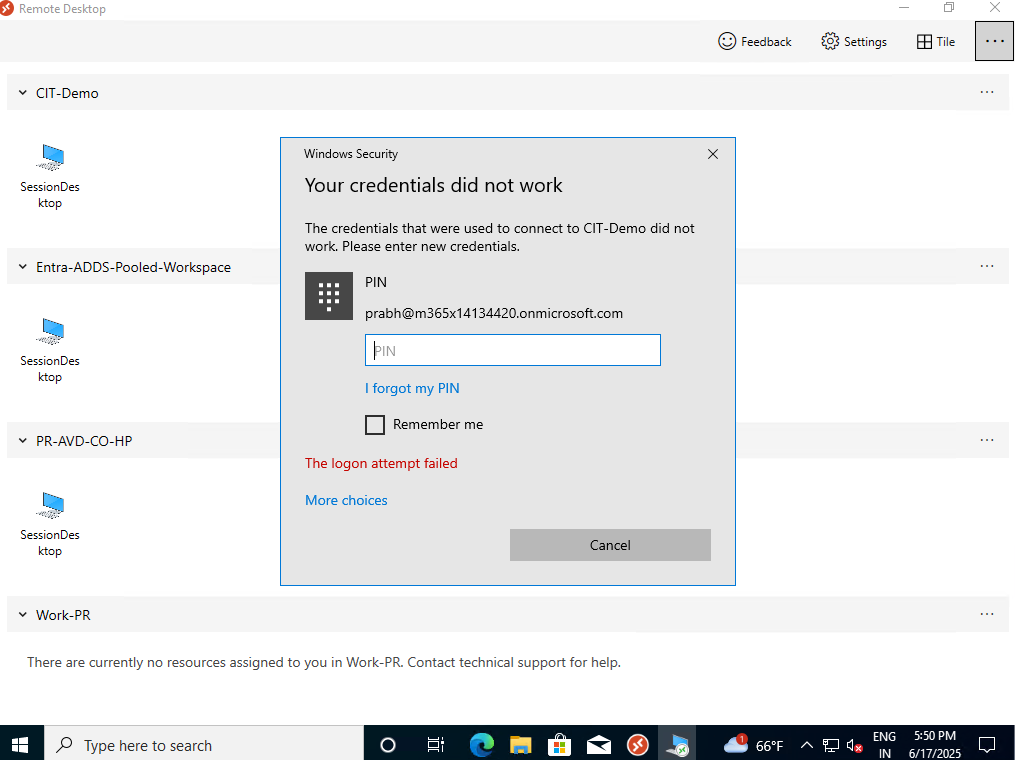The image size is (1015, 760).
Task: Open SessionDesktop under CIT-Demo
Action: coord(50,175)
